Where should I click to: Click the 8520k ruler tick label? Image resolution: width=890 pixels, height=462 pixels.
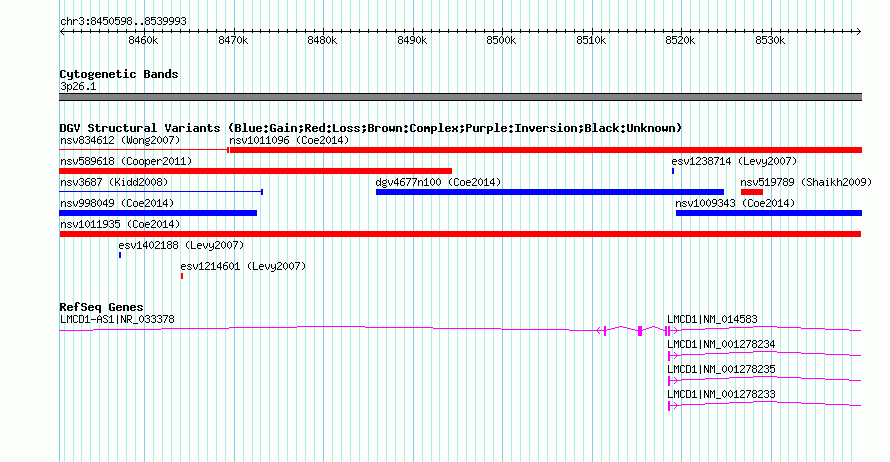point(681,41)
